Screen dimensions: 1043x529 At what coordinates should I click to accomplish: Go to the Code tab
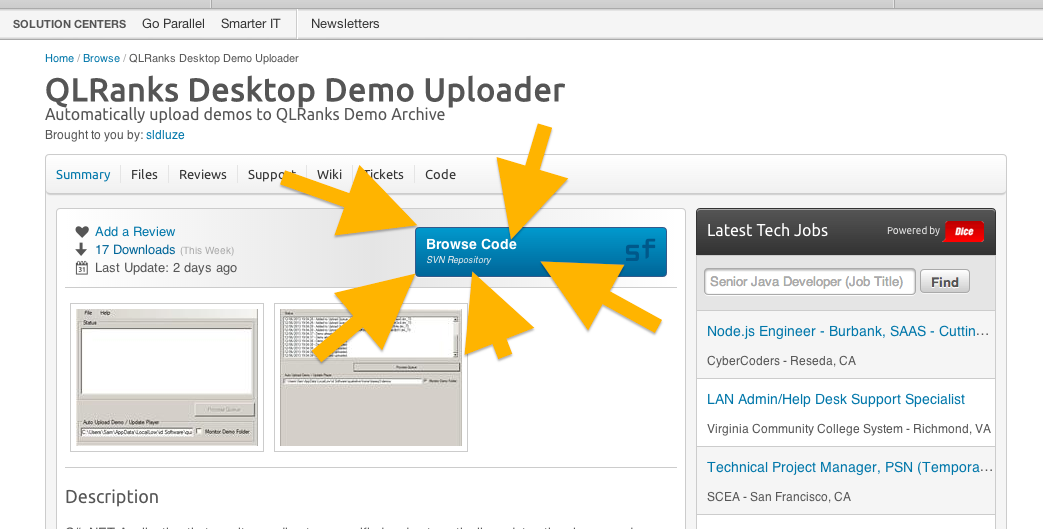tap(440, 174)
